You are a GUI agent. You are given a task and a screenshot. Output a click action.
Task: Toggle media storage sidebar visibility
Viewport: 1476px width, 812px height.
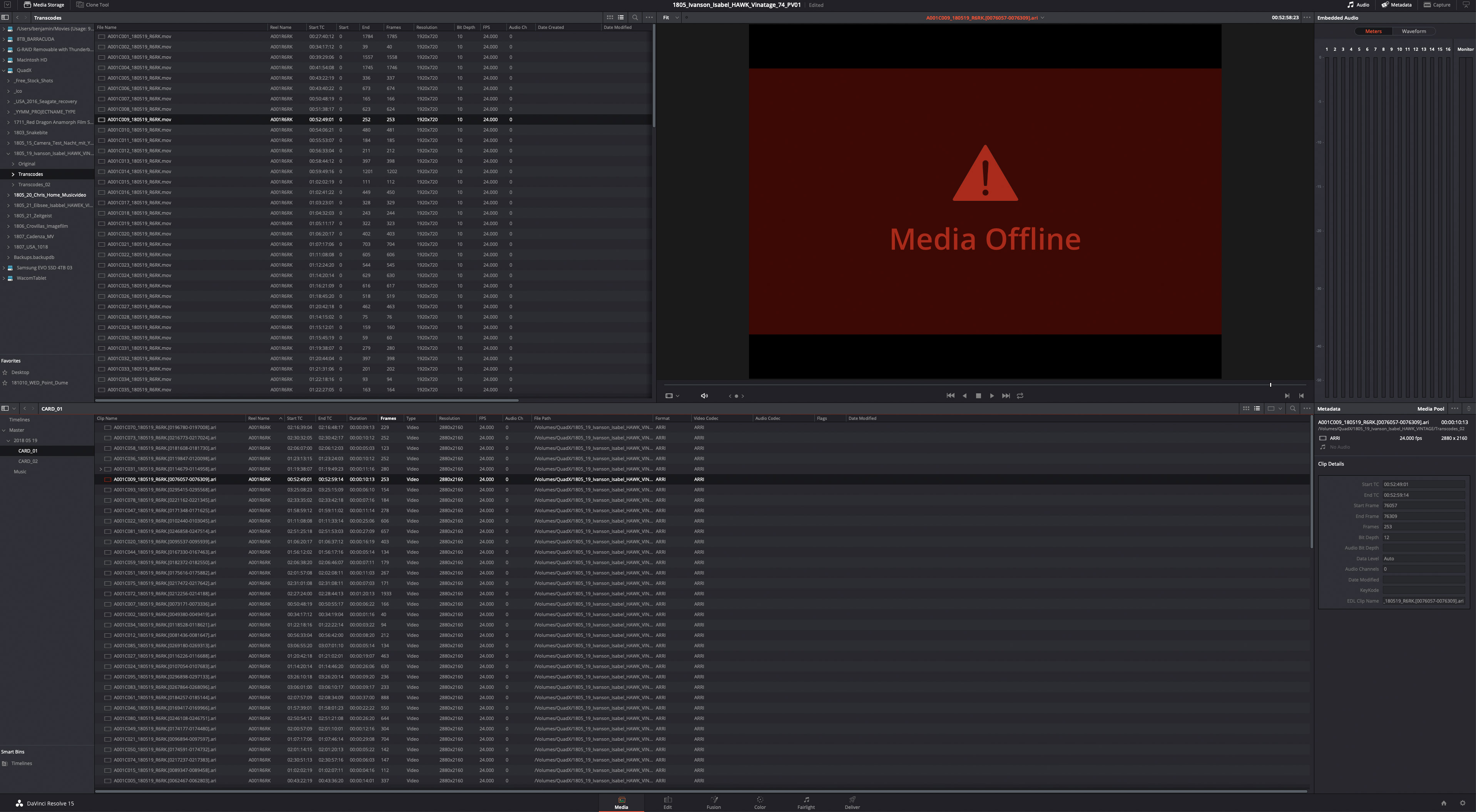(x=5, y=18)
